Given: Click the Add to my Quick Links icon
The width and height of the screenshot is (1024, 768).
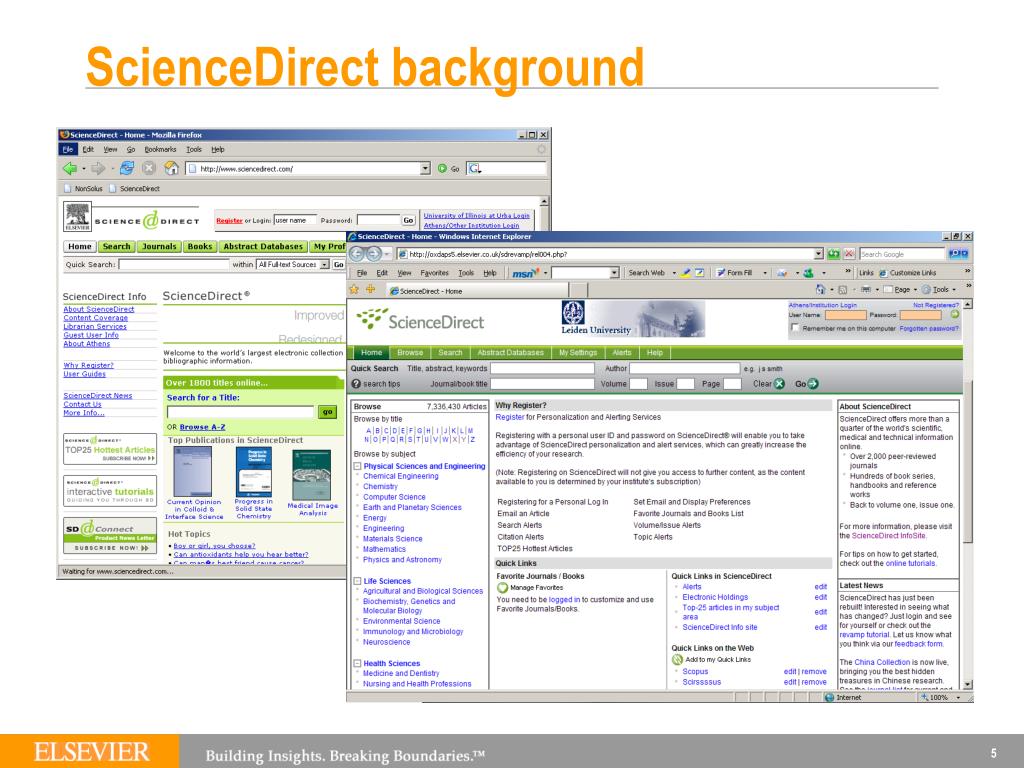Looking at the screenshot, I should click(x=678, y=660).
